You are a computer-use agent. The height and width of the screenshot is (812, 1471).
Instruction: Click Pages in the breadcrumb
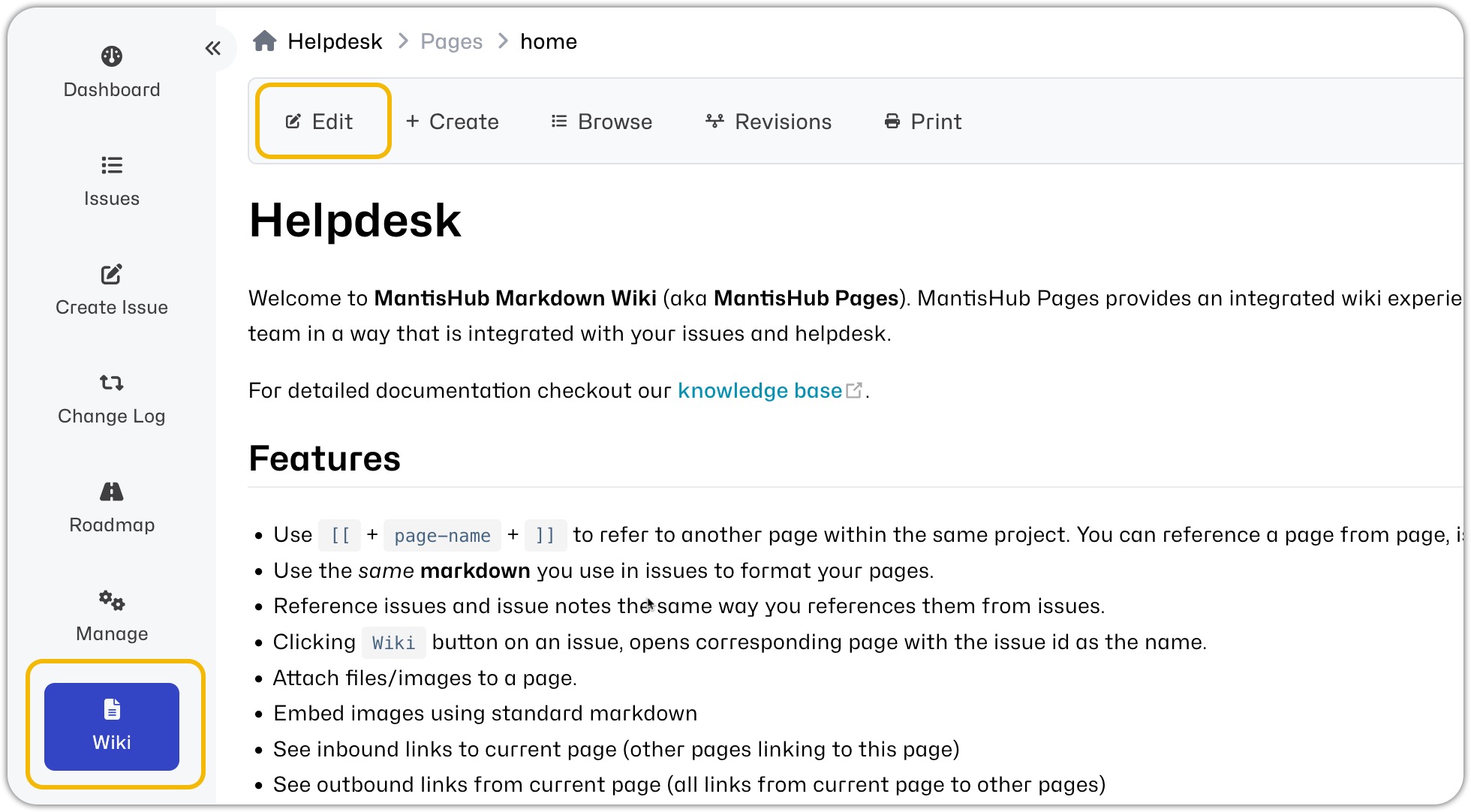452,41
